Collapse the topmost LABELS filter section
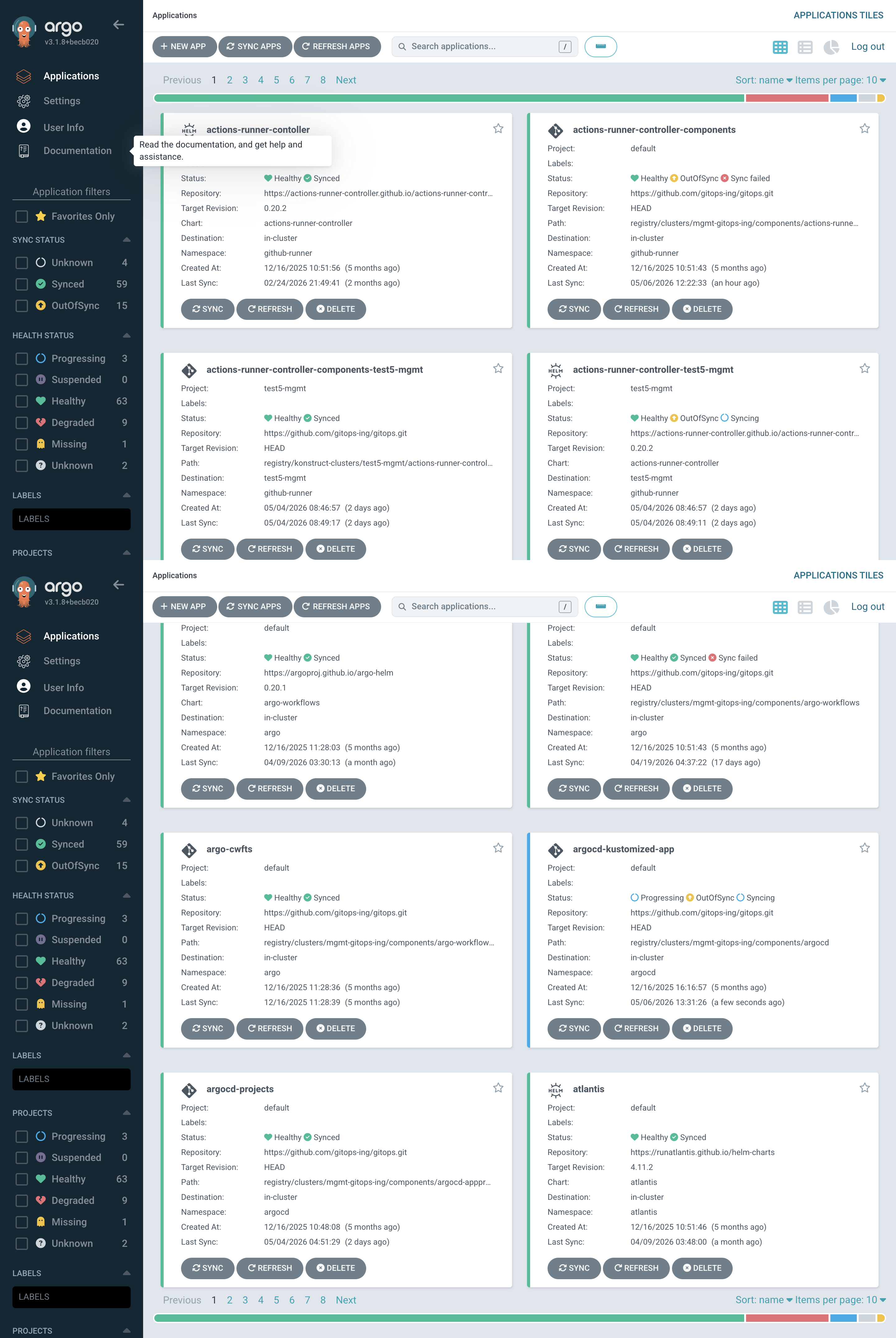 pyautogui.click(x=126, y=496)
